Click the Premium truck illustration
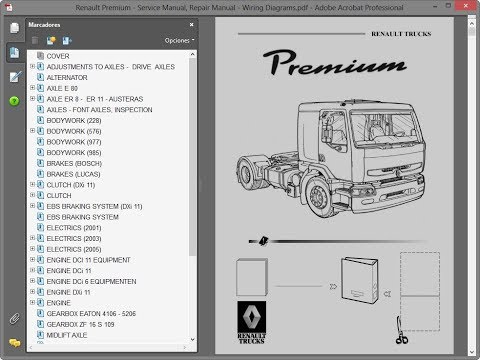Viewport: 480px width, 360px height. pos(331,158)
